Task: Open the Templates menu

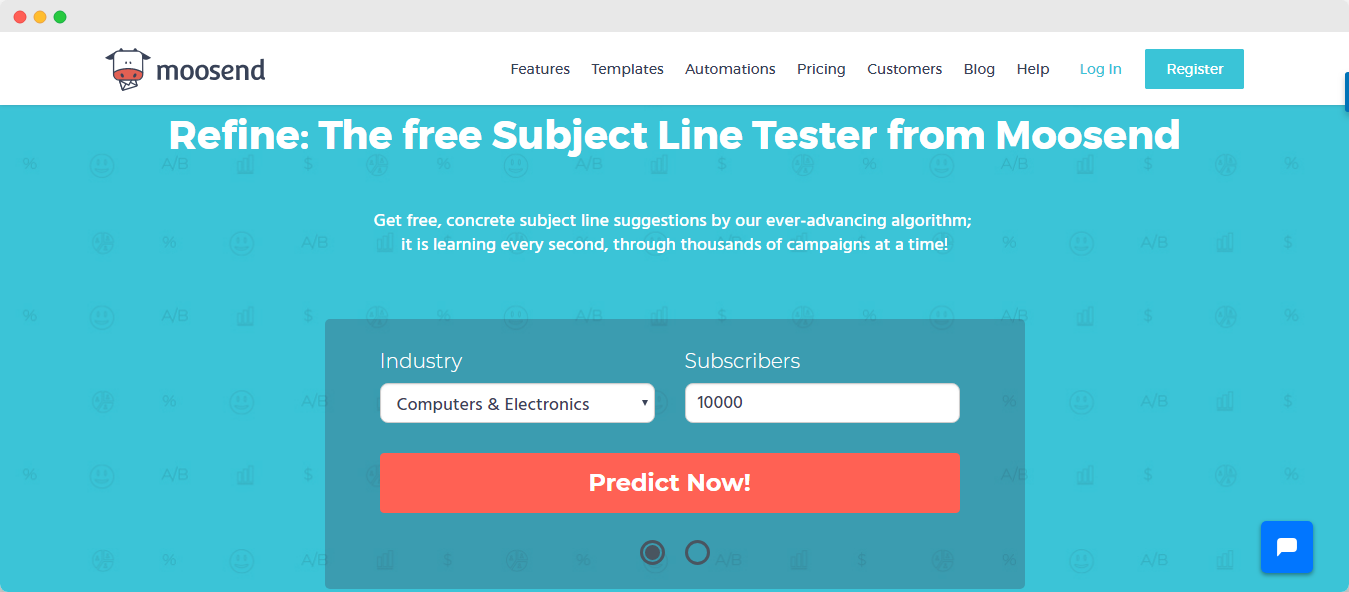Action: pyautogui.click(x=627, y=68)
